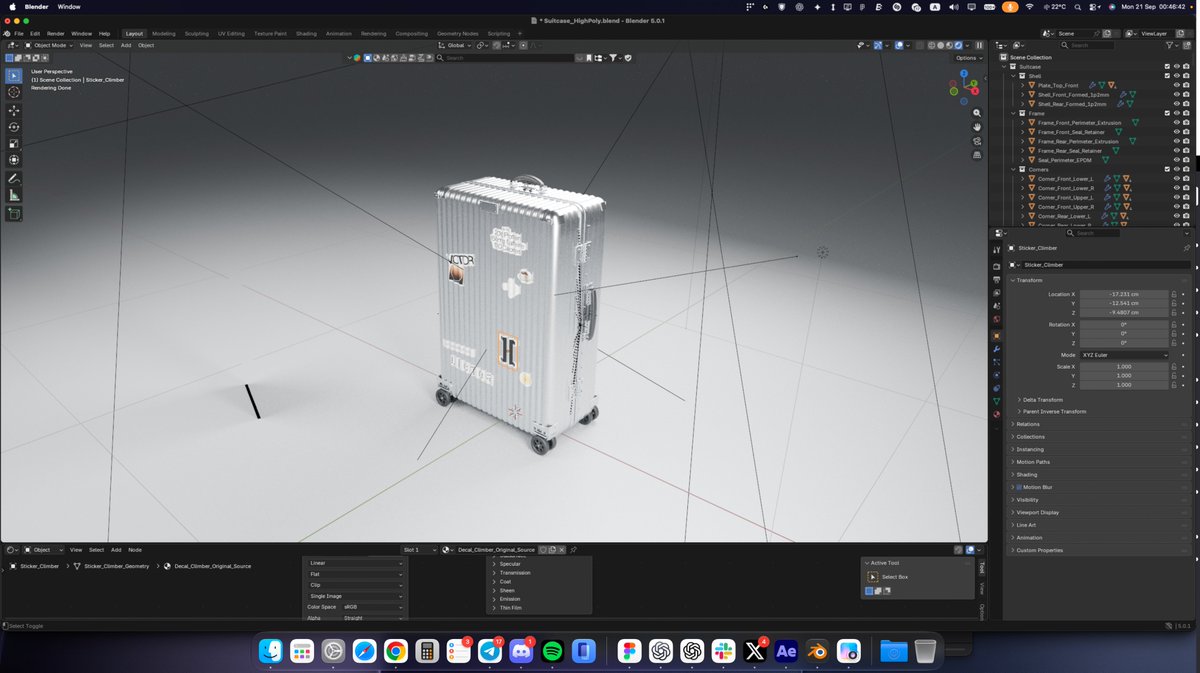
Task: Disable rendering of Shell_Front_Formed_1p2mm camera icon
Action: 1186,95
